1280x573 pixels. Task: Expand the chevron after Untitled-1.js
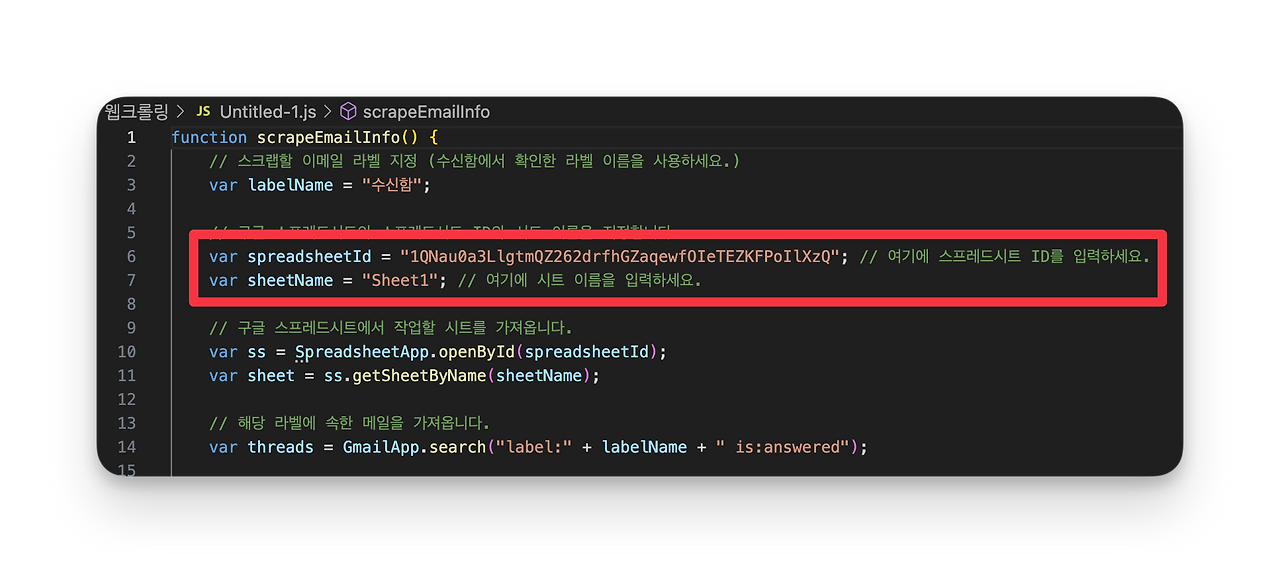point(327,111)
